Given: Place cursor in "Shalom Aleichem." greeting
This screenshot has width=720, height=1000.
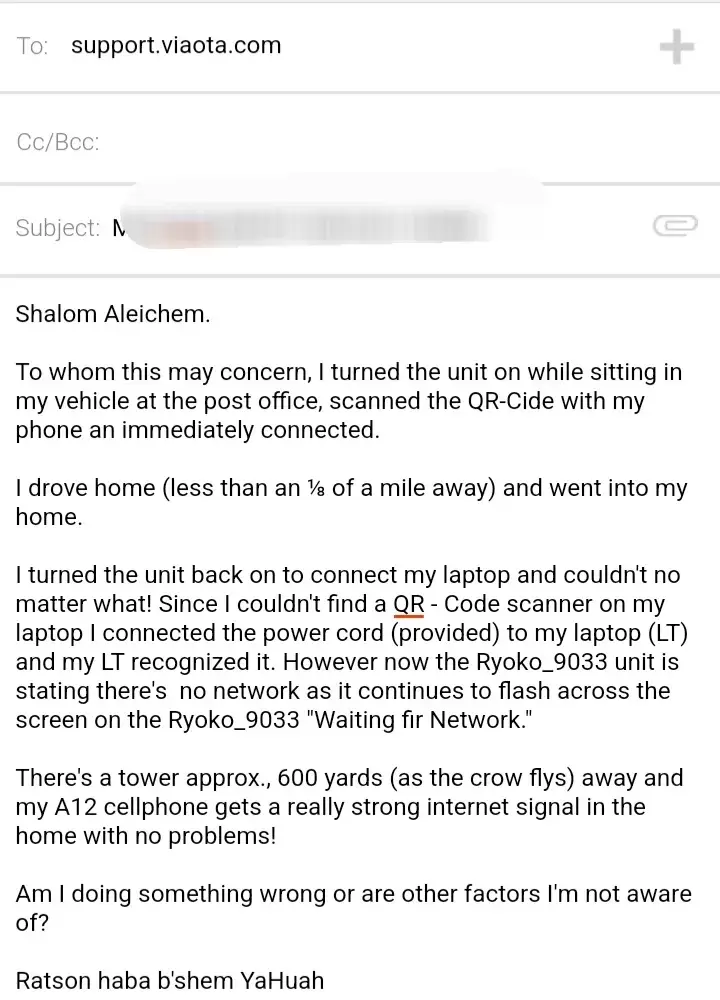Looking at the screenshot, I should (113, 314).
